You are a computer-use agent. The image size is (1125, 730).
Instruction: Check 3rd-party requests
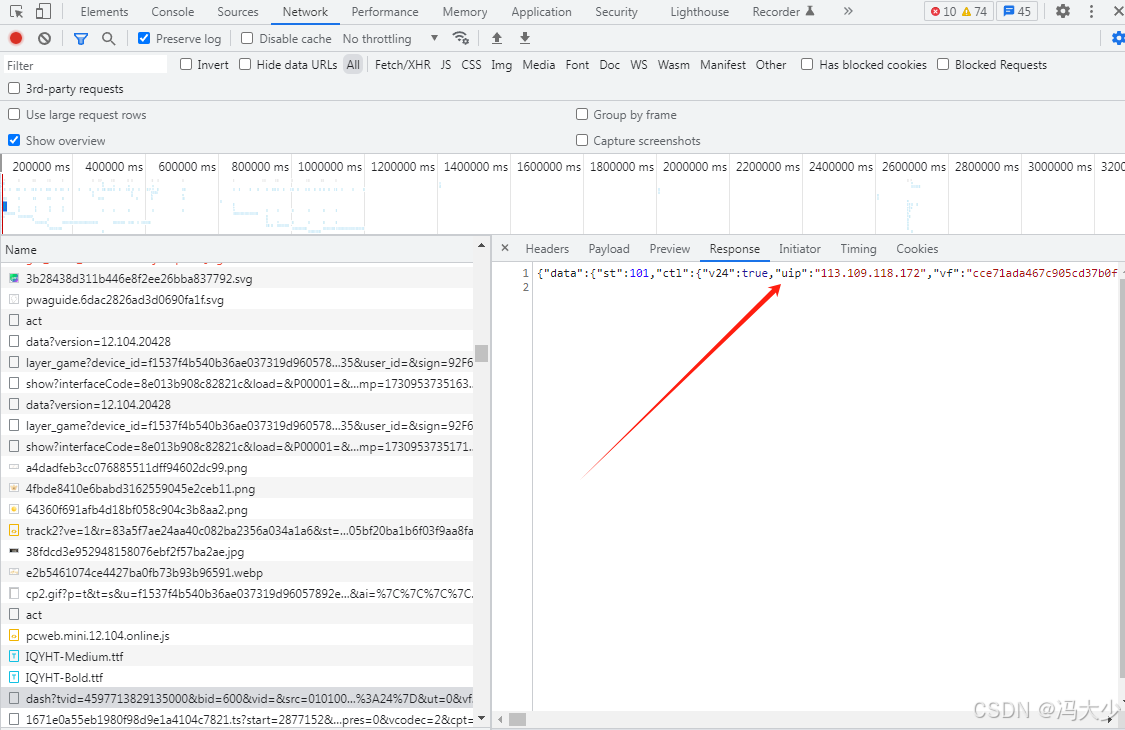point(14,88)
